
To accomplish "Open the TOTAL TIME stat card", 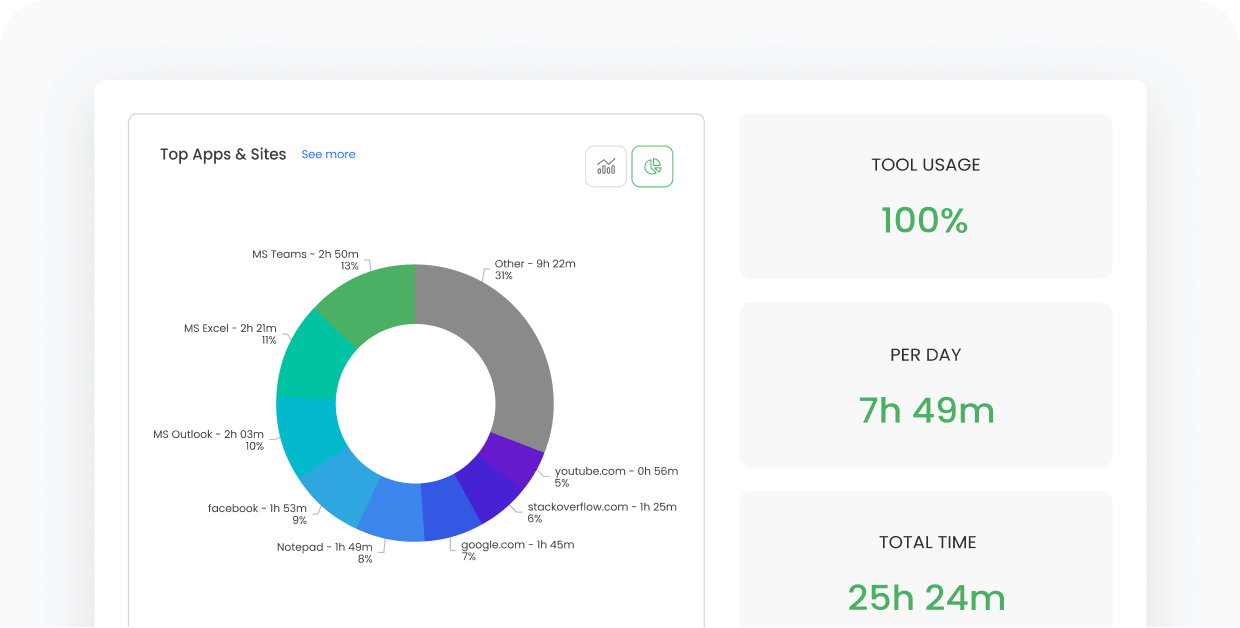I will (x=925, y=560).
